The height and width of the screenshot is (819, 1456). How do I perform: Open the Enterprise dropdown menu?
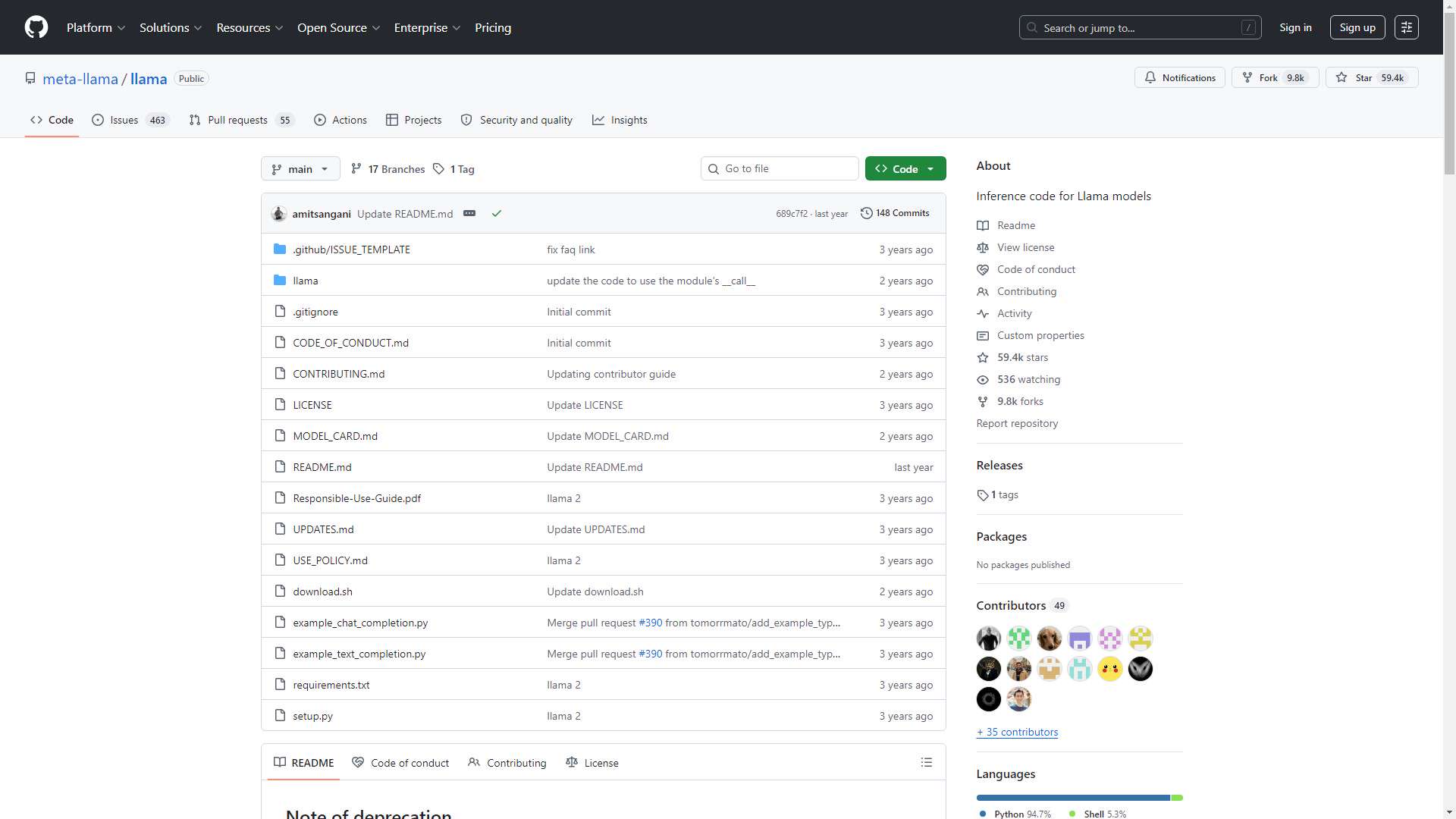pos(427,27)
